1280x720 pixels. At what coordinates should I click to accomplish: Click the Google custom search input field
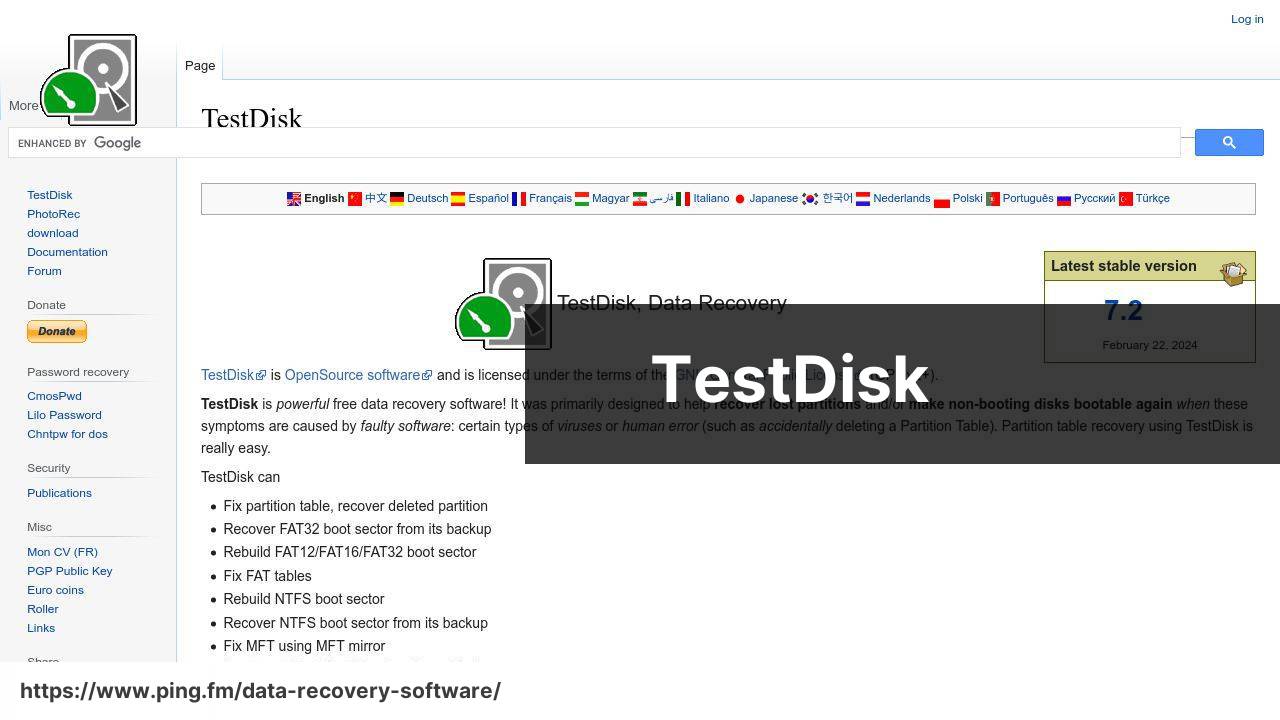pyautogui.click(x=594, y=143)
